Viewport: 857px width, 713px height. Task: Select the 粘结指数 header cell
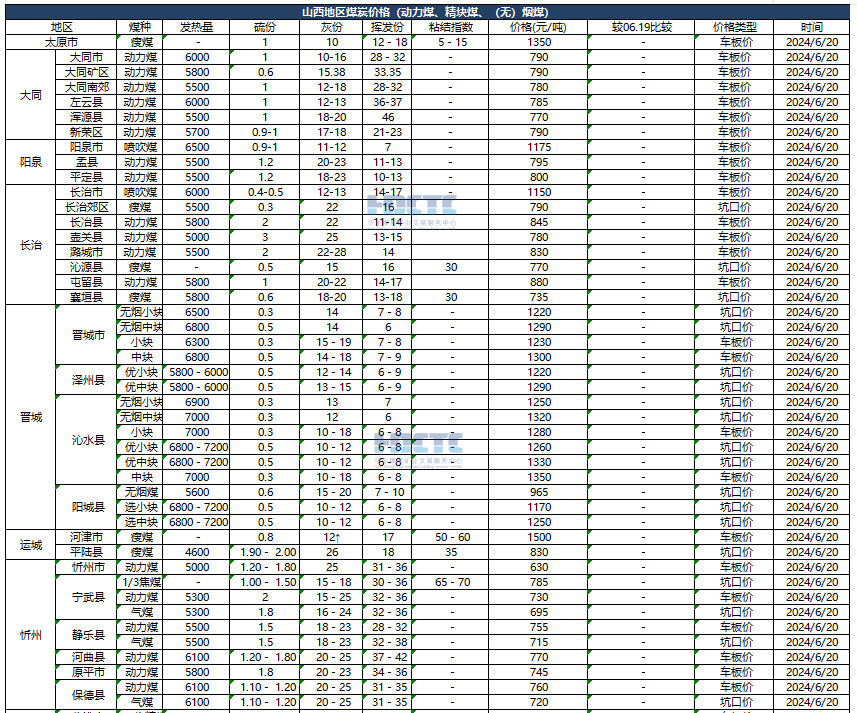pos(450,27)
